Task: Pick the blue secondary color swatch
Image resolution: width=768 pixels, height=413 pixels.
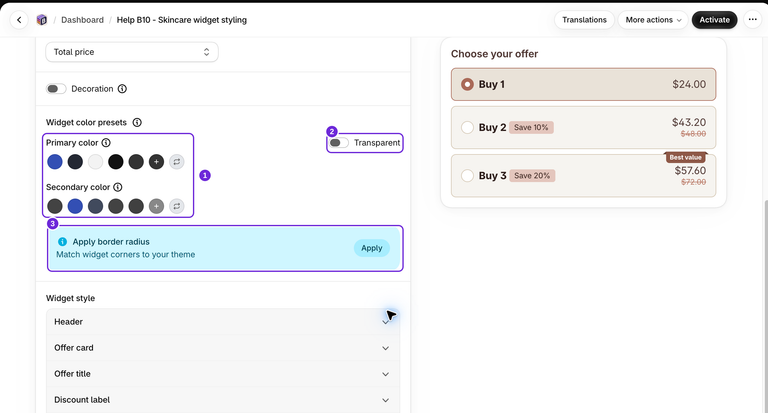Action: (x=75, y=206)
